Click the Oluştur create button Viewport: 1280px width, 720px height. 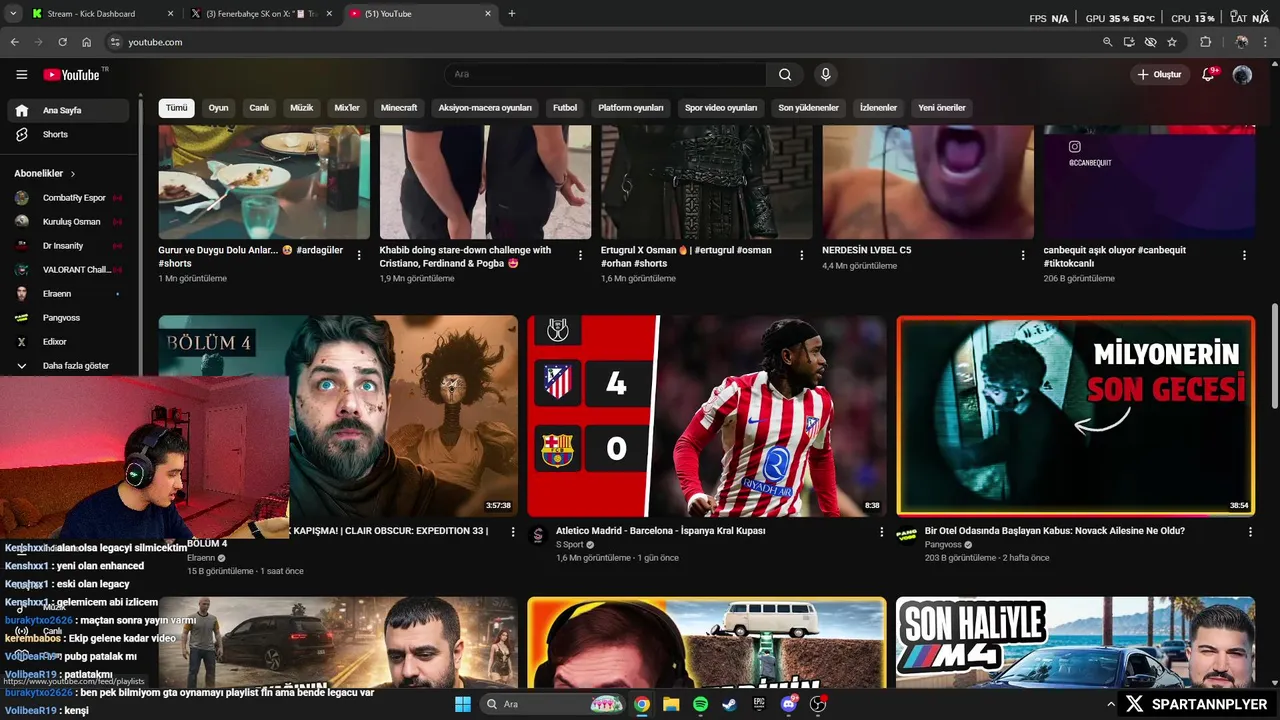pos(1160,74)
